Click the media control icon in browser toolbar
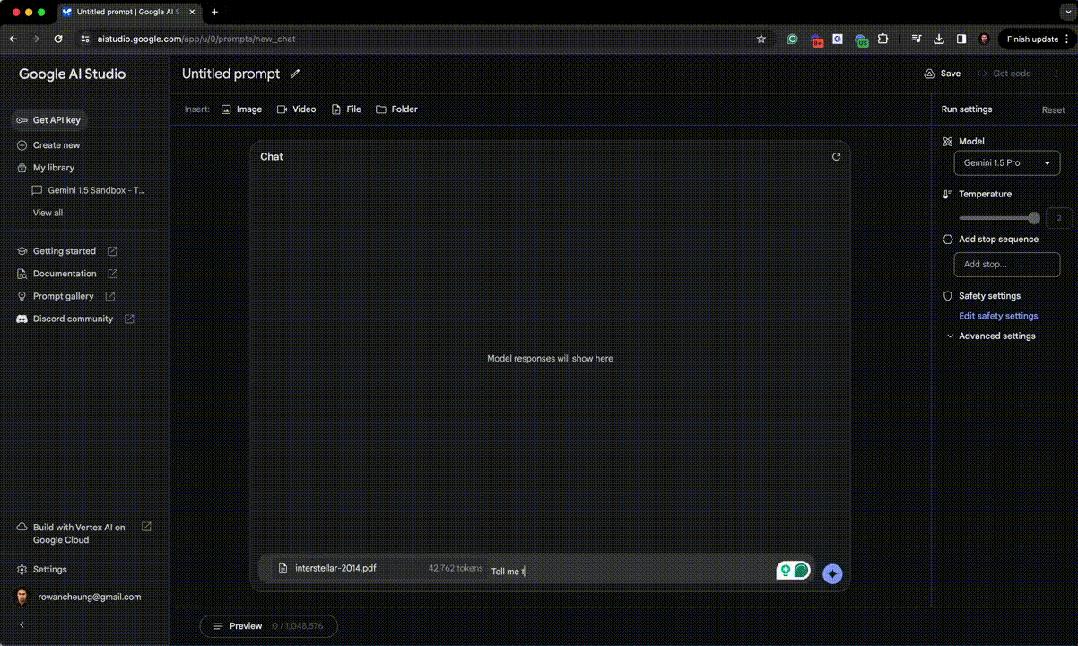Viewport: 1078px width, 646px height. tap(916, 39)
